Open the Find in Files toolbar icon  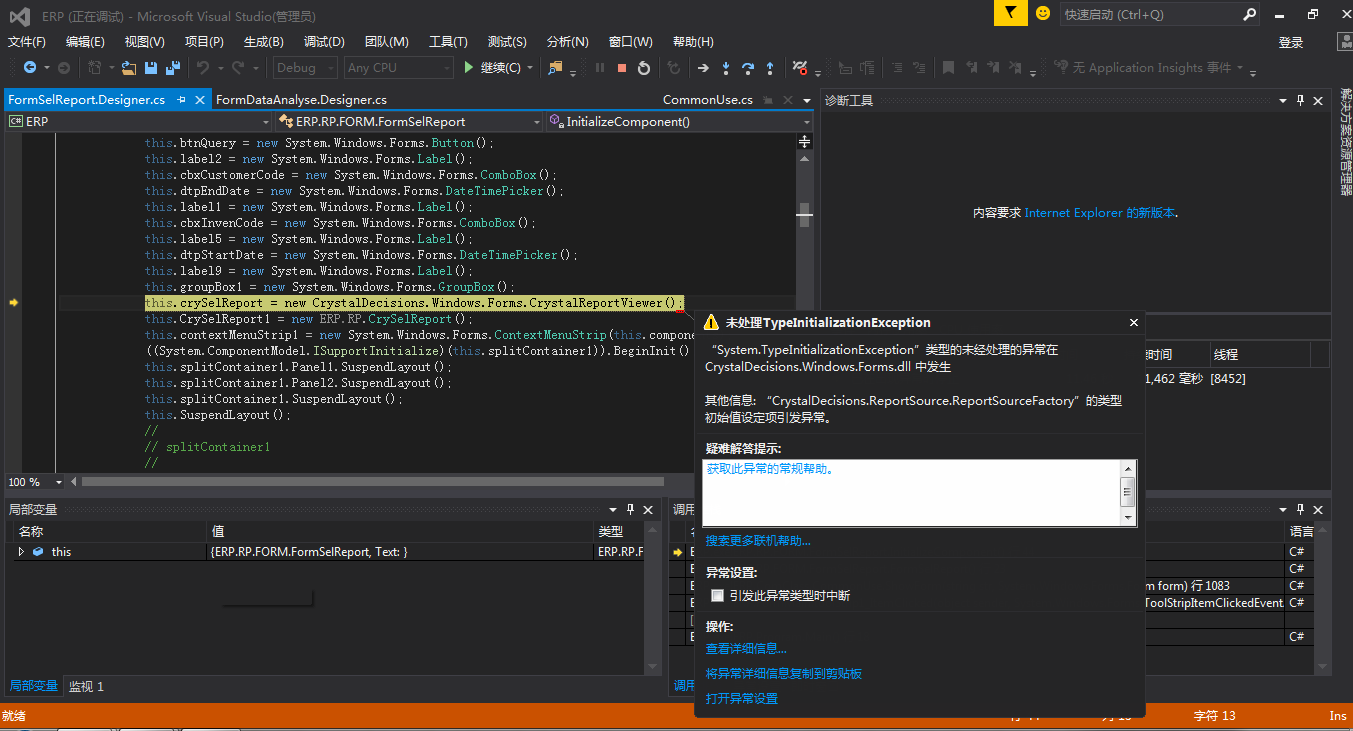tap(555, 68)
